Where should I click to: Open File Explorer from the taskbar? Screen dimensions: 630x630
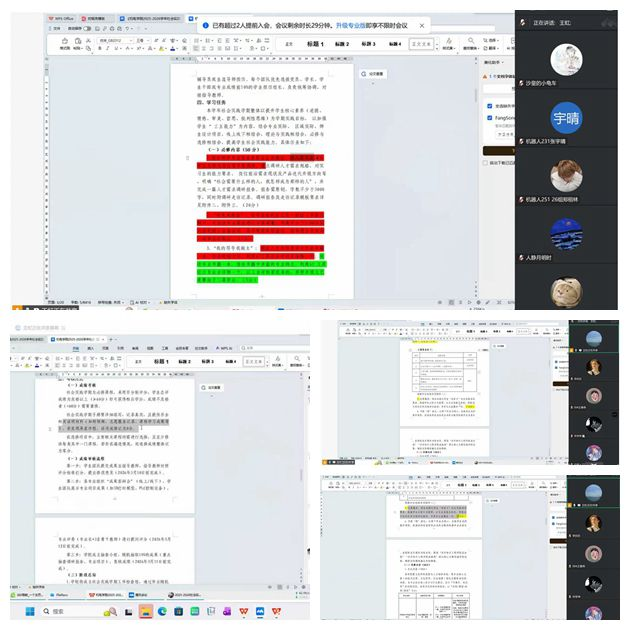[x=145, y=609]
